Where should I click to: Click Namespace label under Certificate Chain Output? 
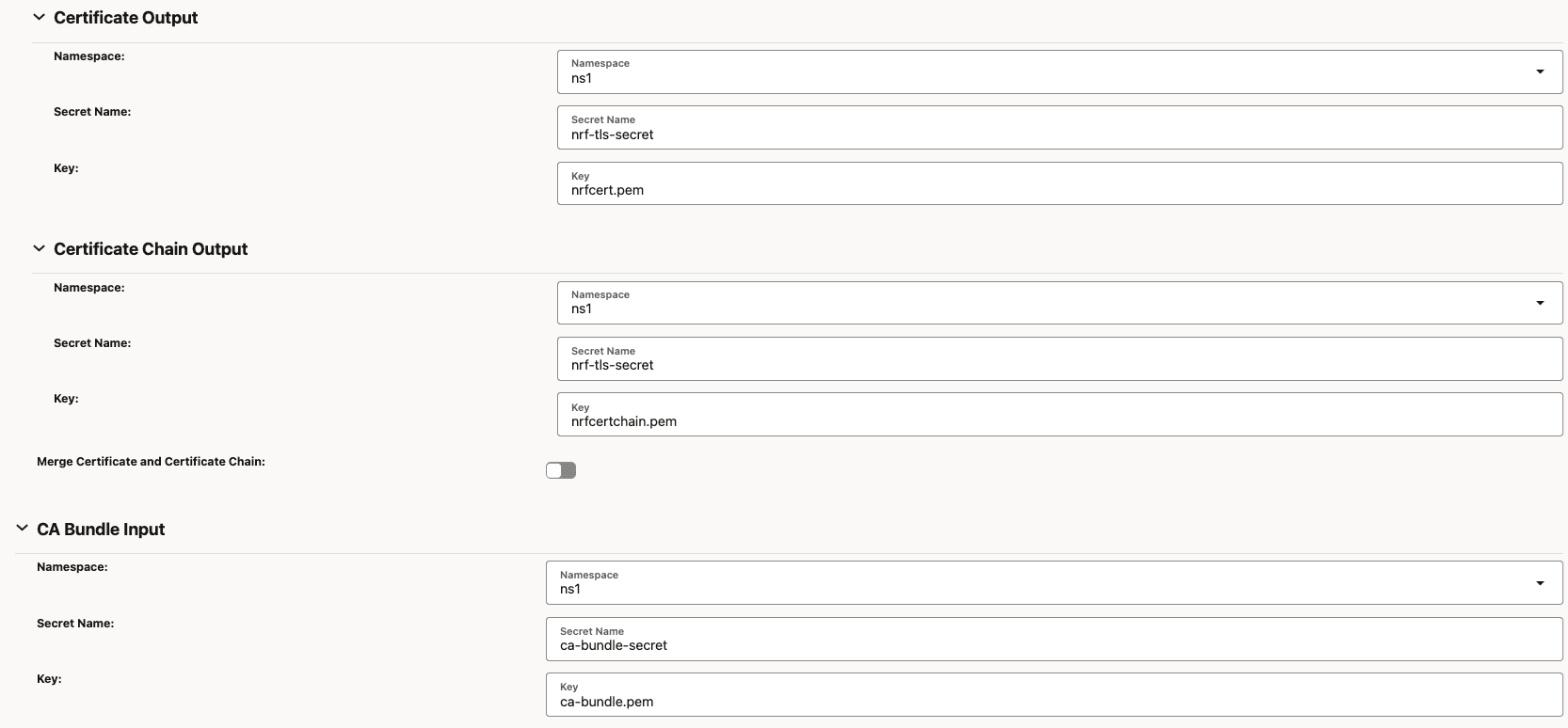pos(89,288)
